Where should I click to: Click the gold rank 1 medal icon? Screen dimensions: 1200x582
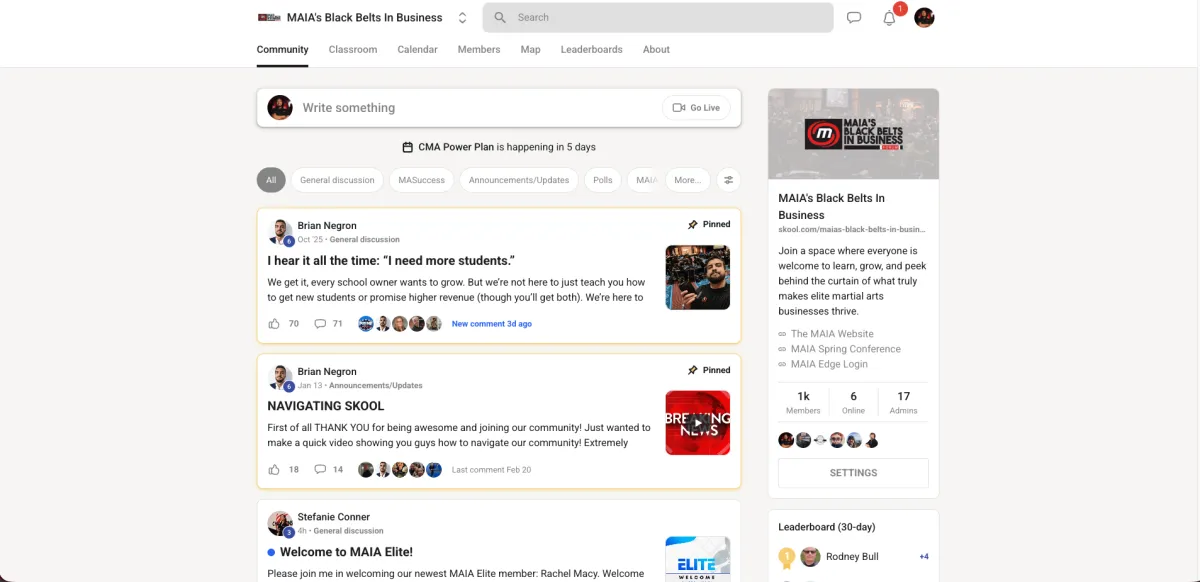[786, 557]
